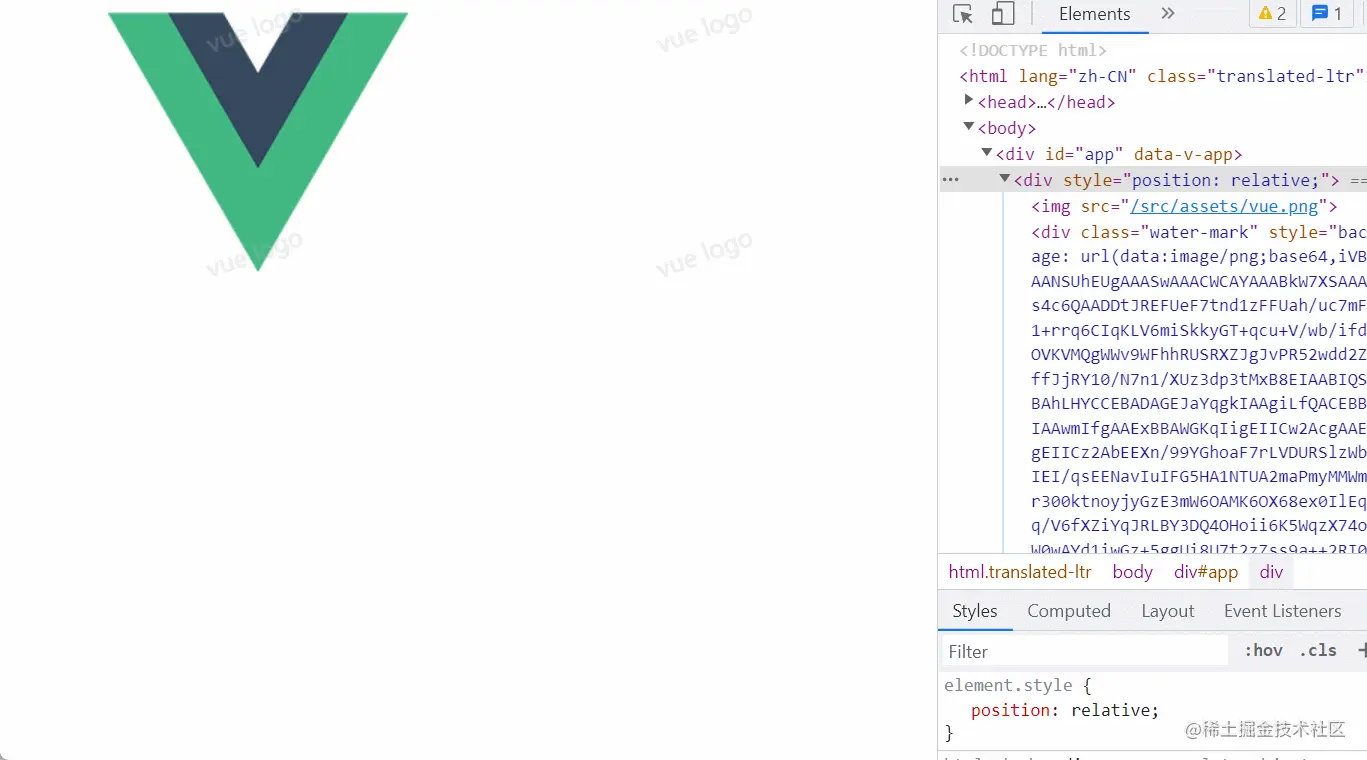The image size is (1367, 760).
Task: Switch to the Computed tab
Action: pyautogui.click(x=1069, y=611)
